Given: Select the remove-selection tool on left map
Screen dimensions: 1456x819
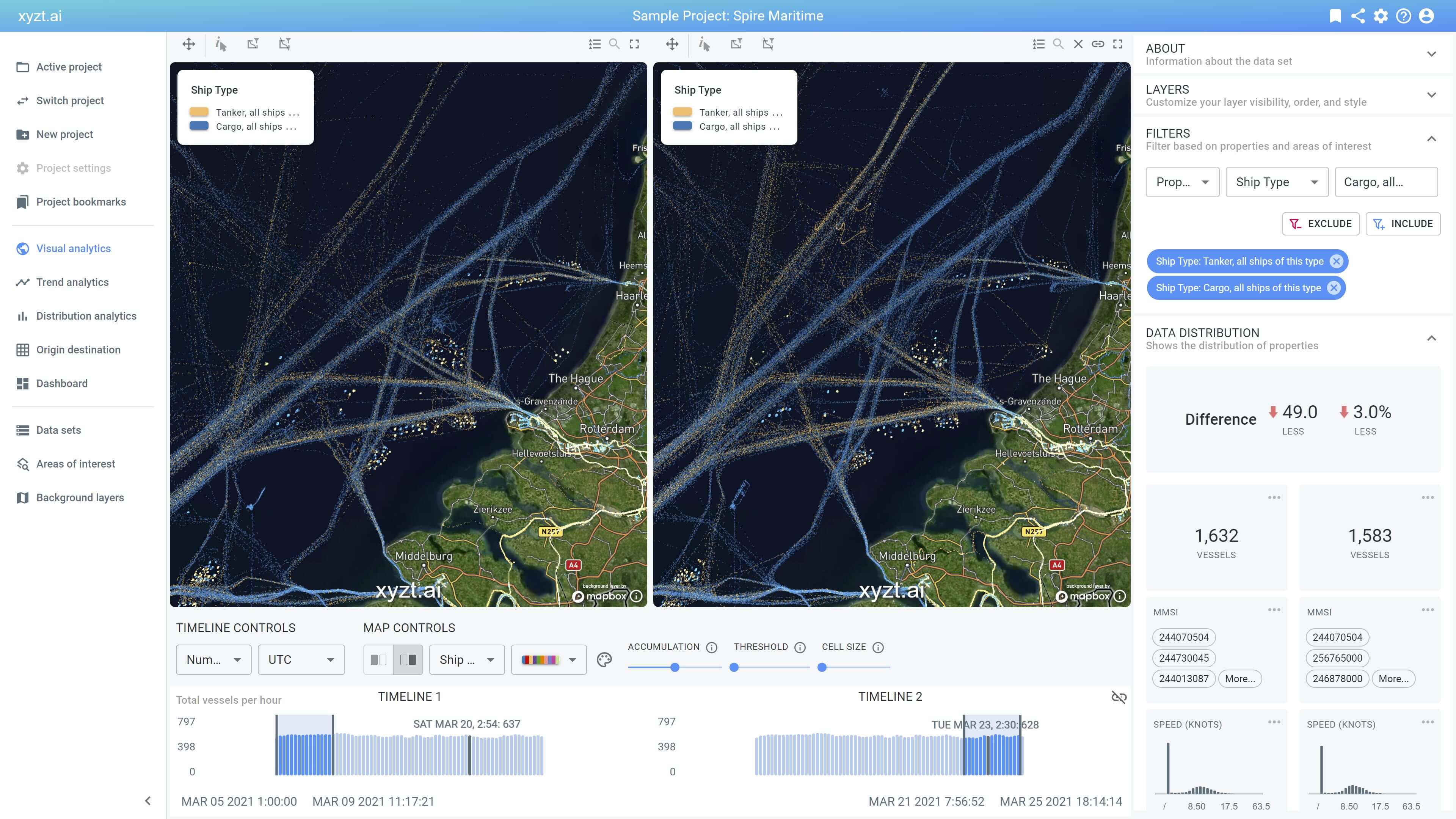Looking at the screenshot, I should [285, 44].
